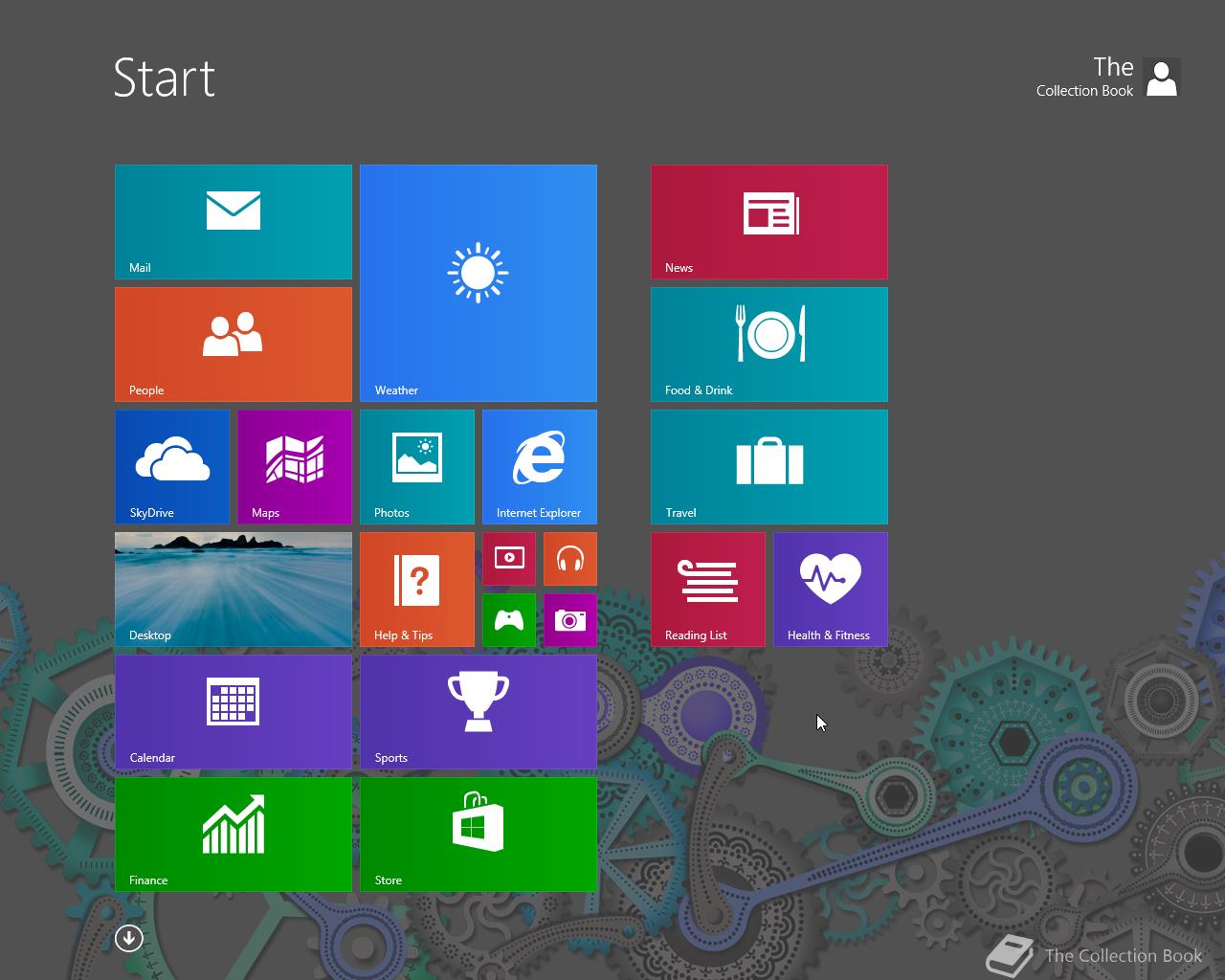Open the Weather tile

coord(479,283)
